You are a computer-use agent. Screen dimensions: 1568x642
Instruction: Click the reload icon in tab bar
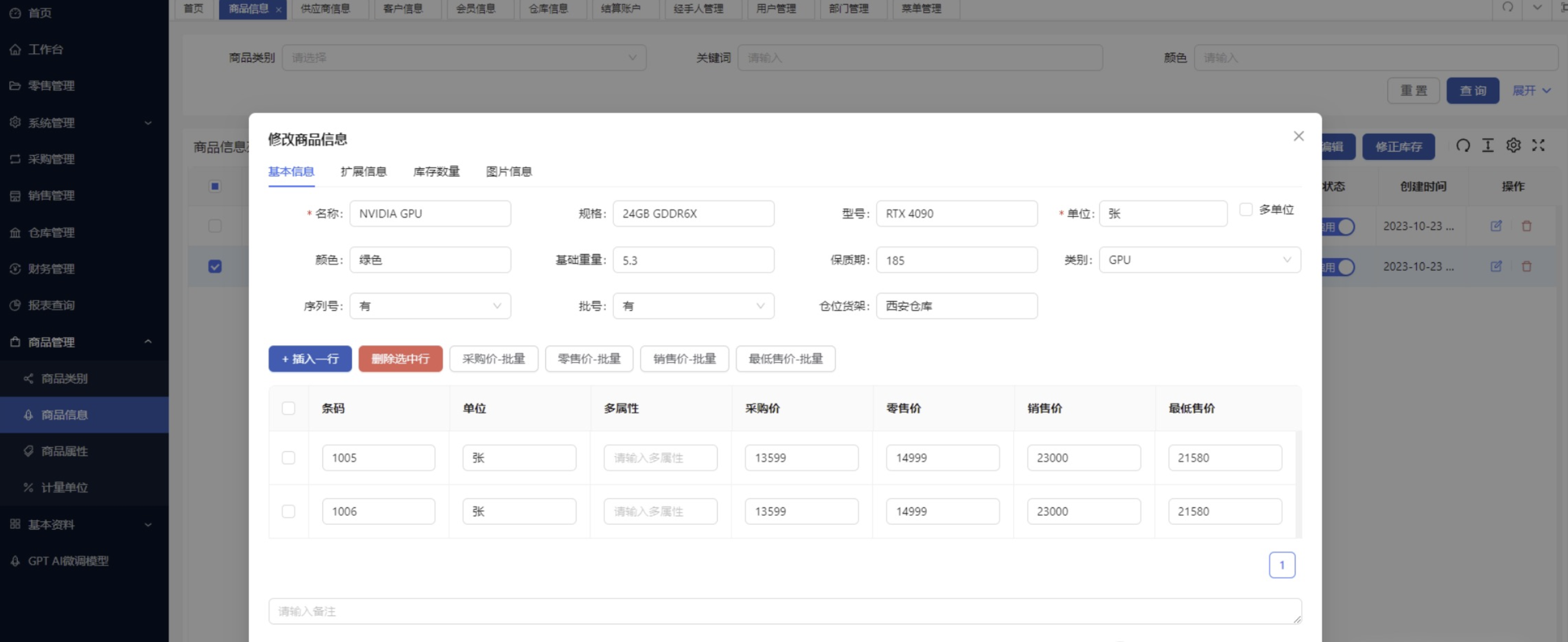click(1507, 7)
